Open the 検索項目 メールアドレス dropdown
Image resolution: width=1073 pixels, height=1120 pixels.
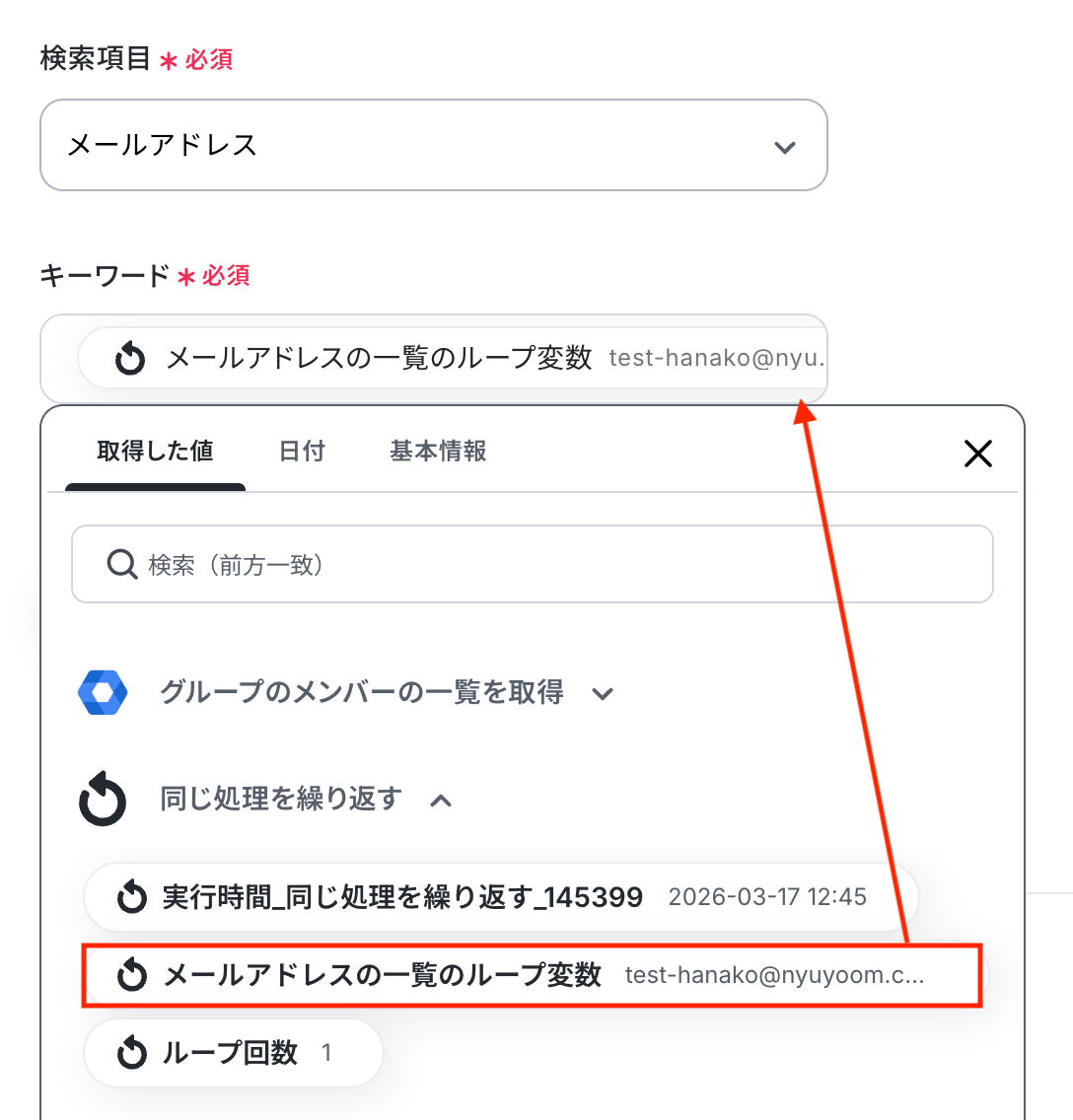tap(434, 145)
